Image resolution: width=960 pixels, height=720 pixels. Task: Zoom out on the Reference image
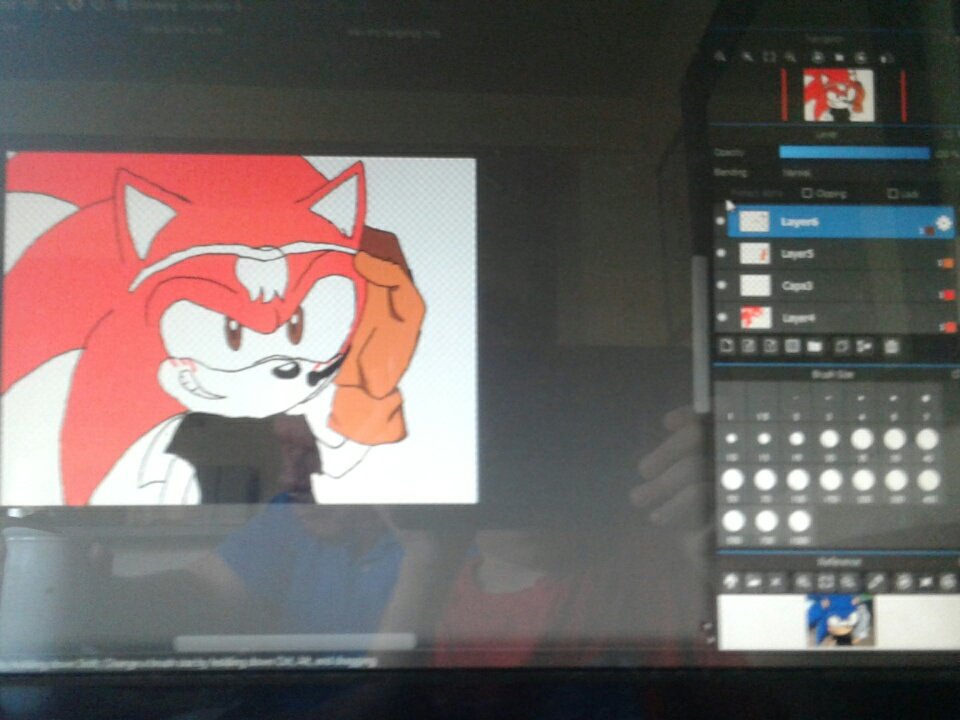click(848, 582)
